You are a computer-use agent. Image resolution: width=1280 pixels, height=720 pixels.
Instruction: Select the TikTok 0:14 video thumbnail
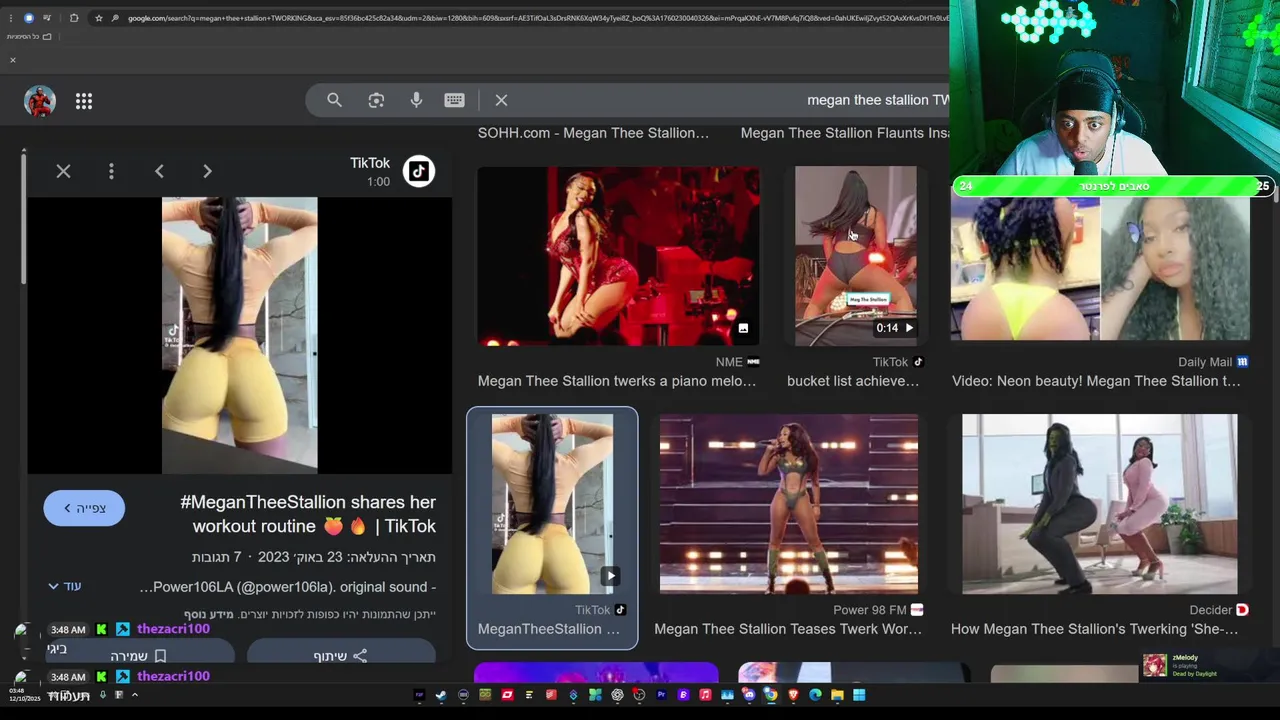[856, 256]
